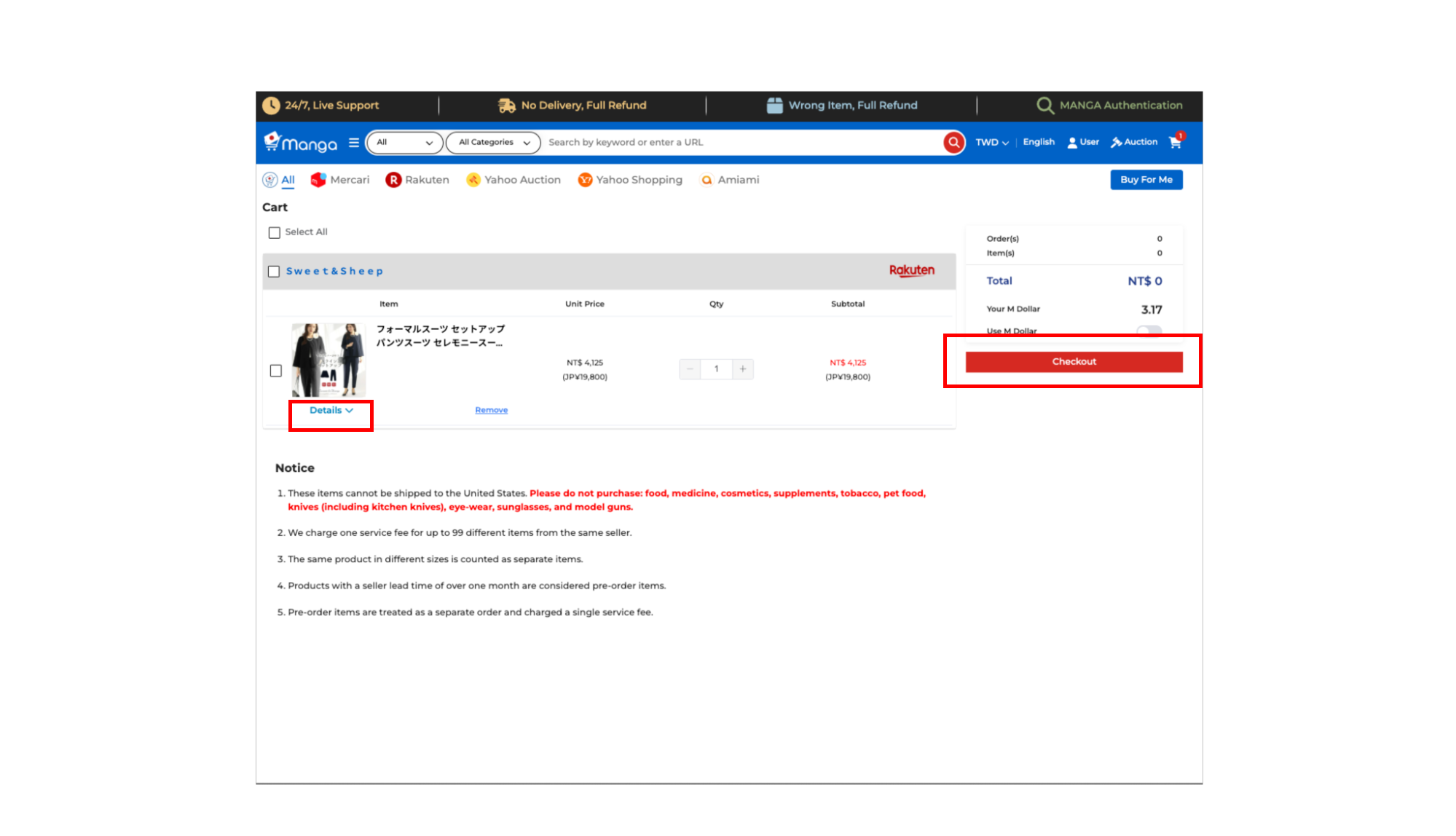This screenshot has height=836, width=1456.
Task: Open the All Categories dropdown
Action: tap(493, 143)
